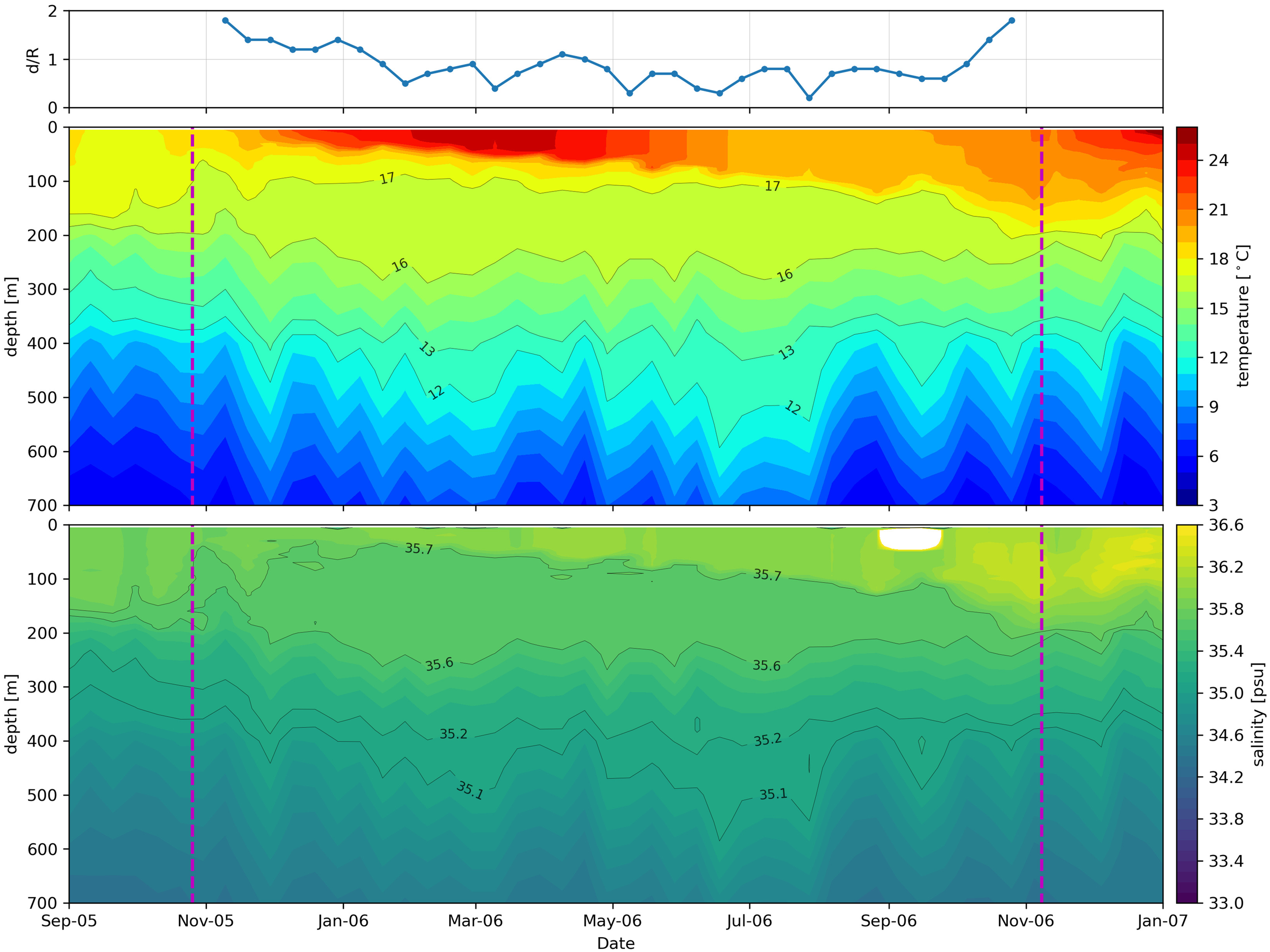Viewport: 1270px width, 952px height.
Task: Click the salinity colorbar's yellow top end
Action: pos(1187,530)
